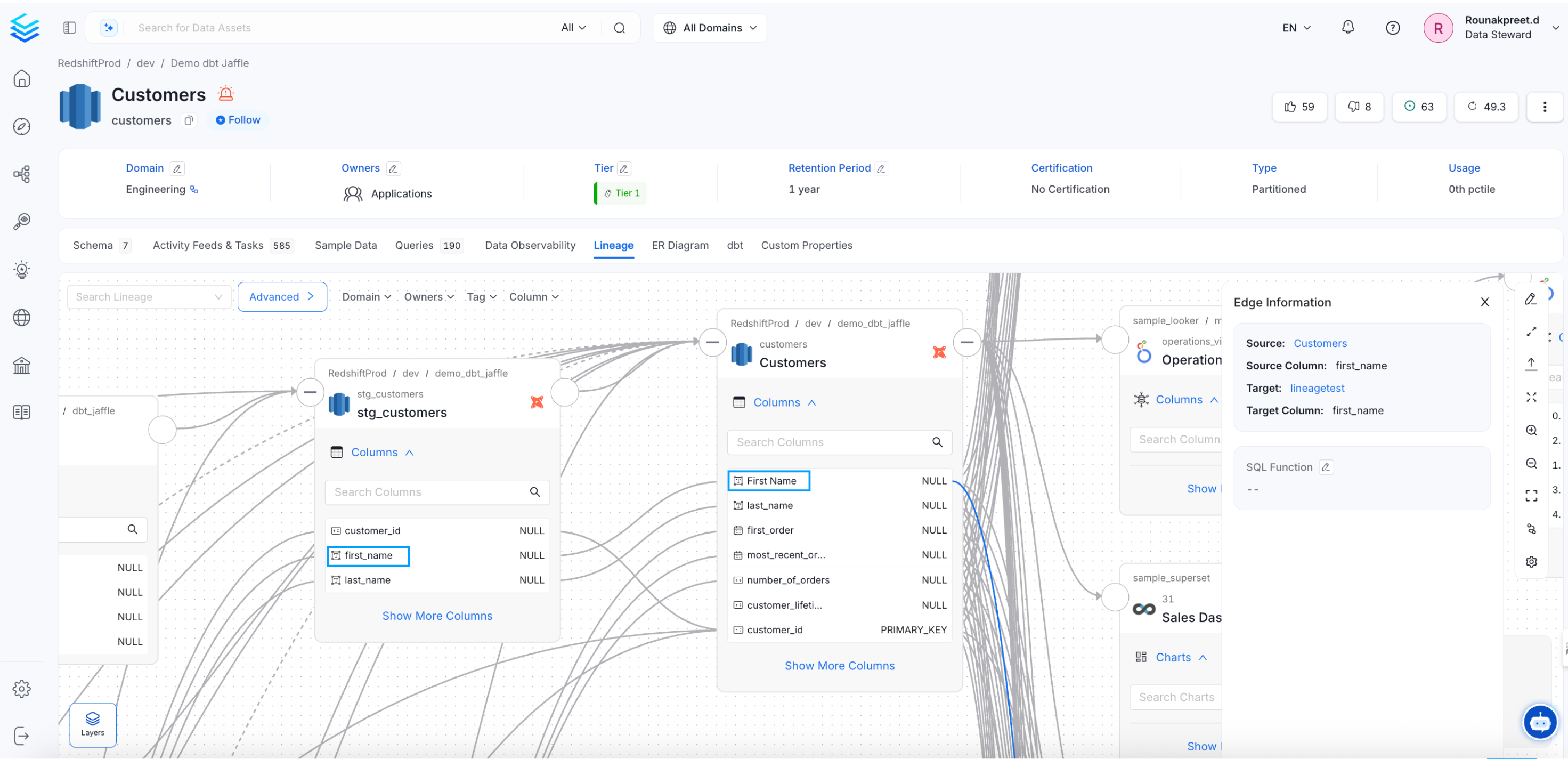Click the Search Lineage input field
This screenshot has height=759, width=1568.
coord(143,297)
